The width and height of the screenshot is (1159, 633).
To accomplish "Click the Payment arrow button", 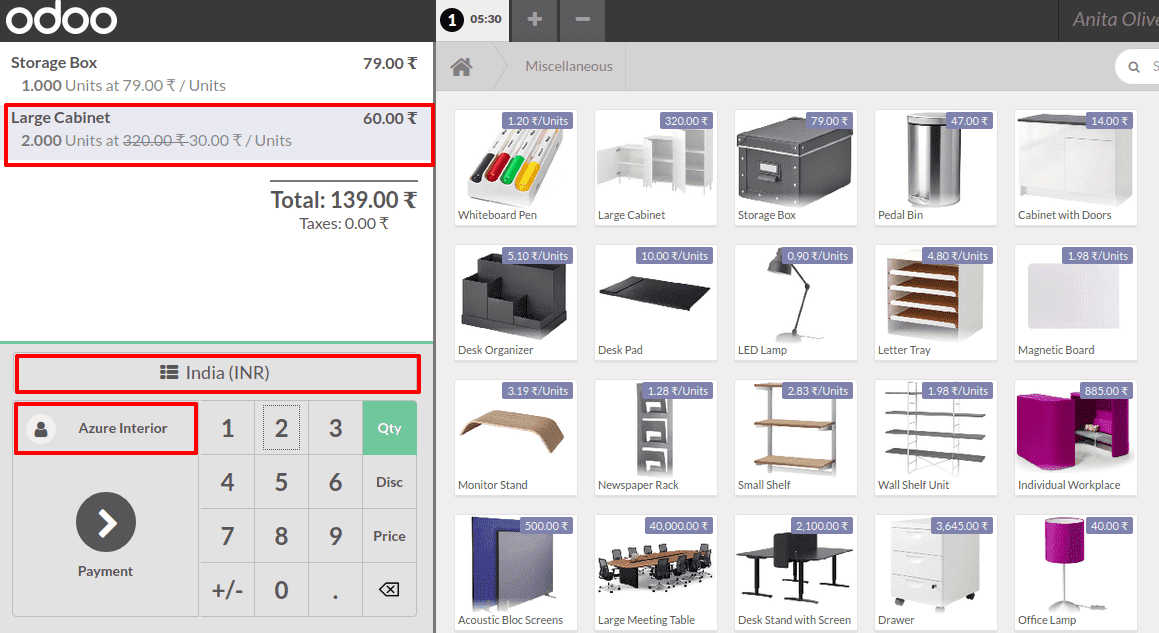I will pos(106,522).
